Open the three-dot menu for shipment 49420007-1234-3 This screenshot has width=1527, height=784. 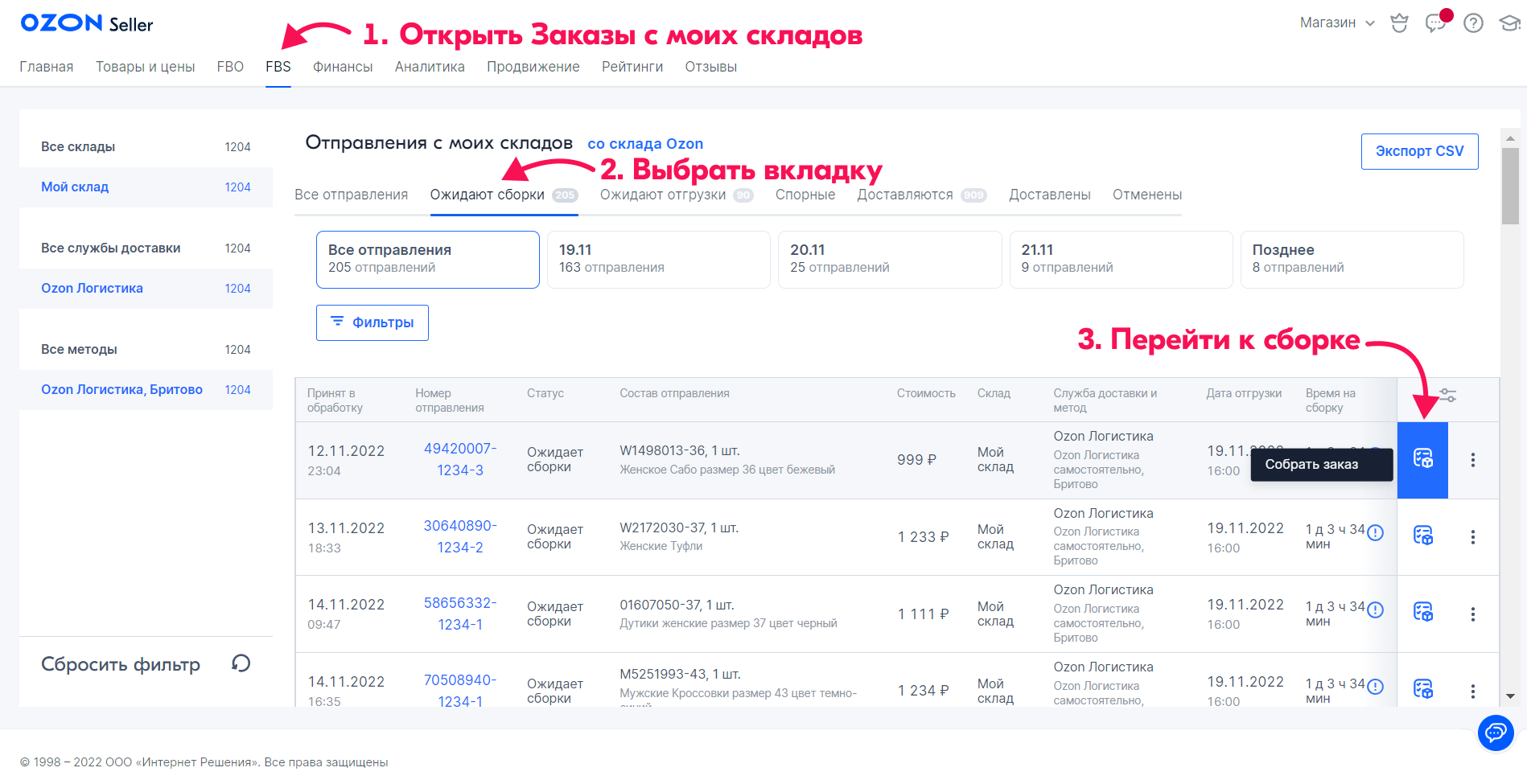coord(1472,460)
